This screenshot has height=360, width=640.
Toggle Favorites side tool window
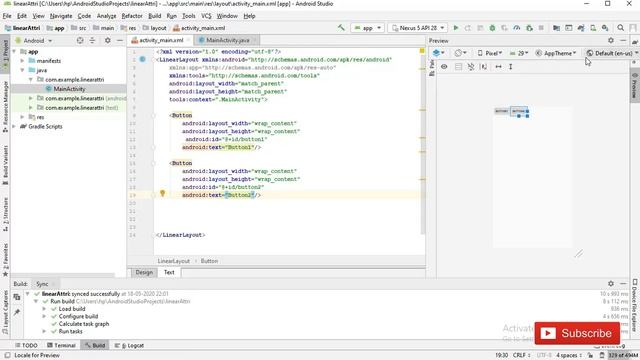(x=5, y=260)
